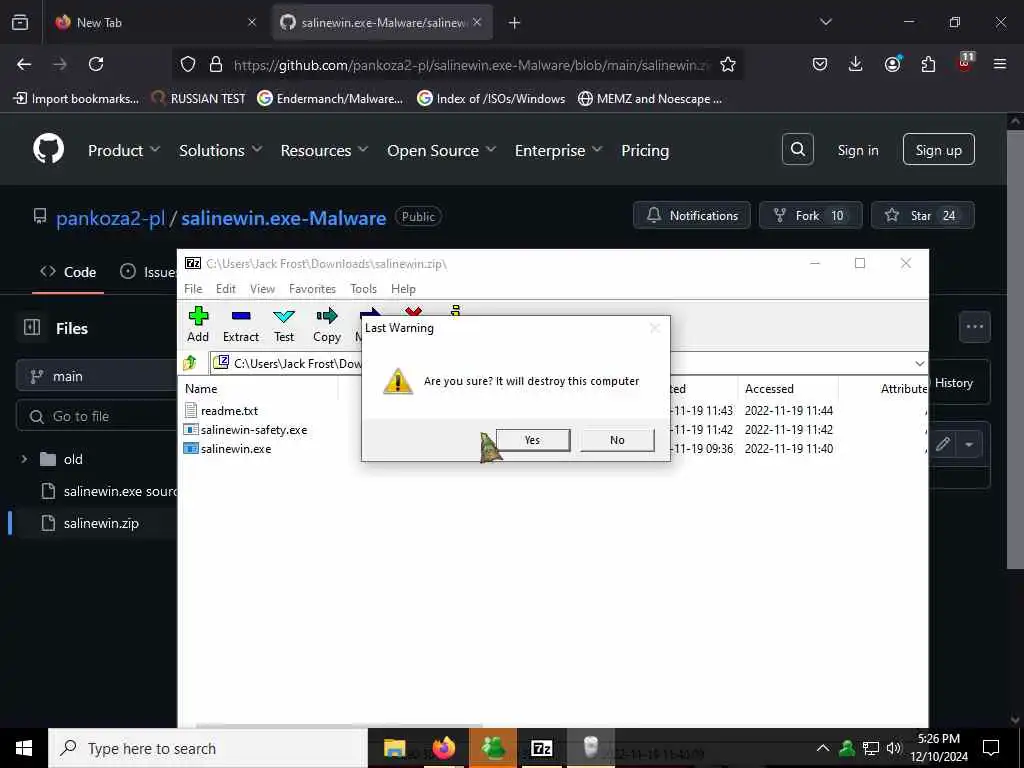This screenshot has width=1024, height=768.
Task: Open the Resources dropdown in the GitHub nav
Action: [324, 150]
